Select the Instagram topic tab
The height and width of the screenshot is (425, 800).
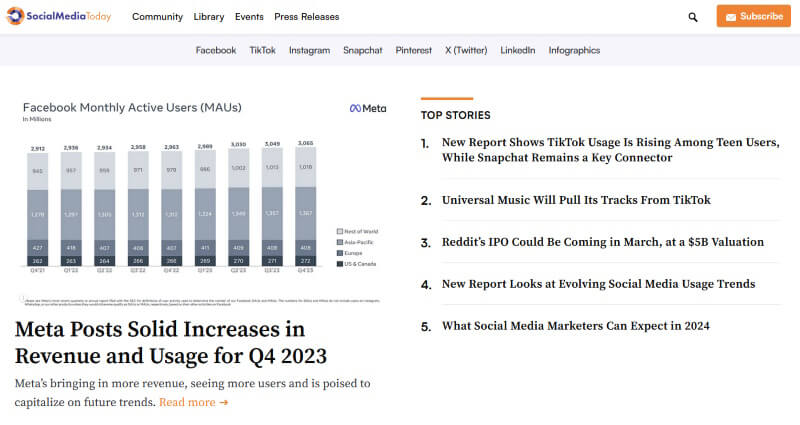point(309,50)
